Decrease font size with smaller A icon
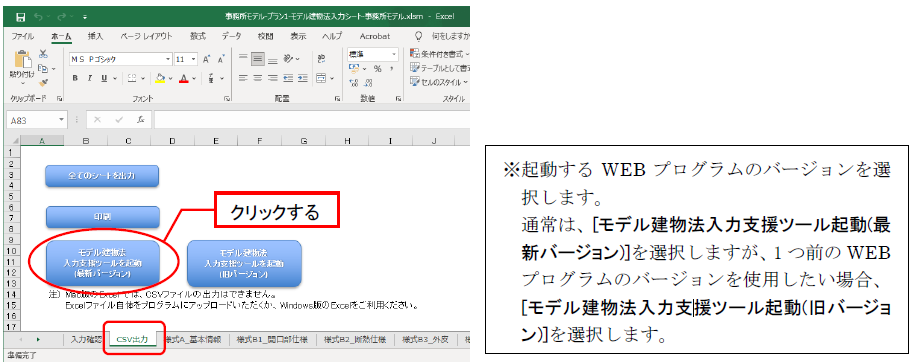915x364 pixels. coord(221,60)
